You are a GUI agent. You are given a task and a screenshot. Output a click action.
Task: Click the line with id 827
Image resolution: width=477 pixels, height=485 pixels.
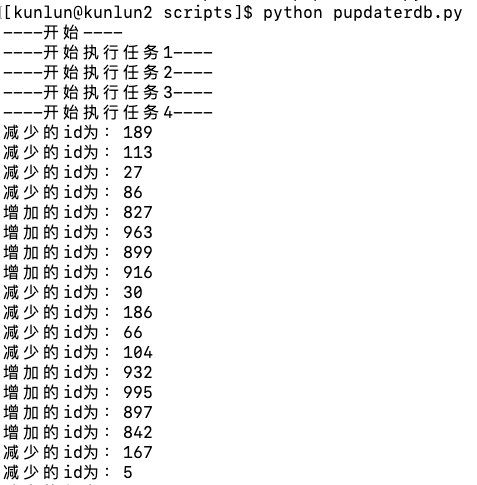(78, 213)
